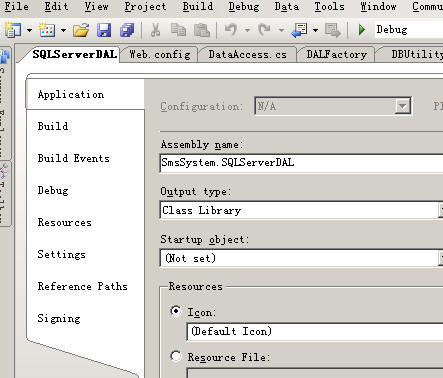Click the Navigate Backward icon
Viewport: 443px width, 378px height.
pyautogui.click(x=299, y=30)
